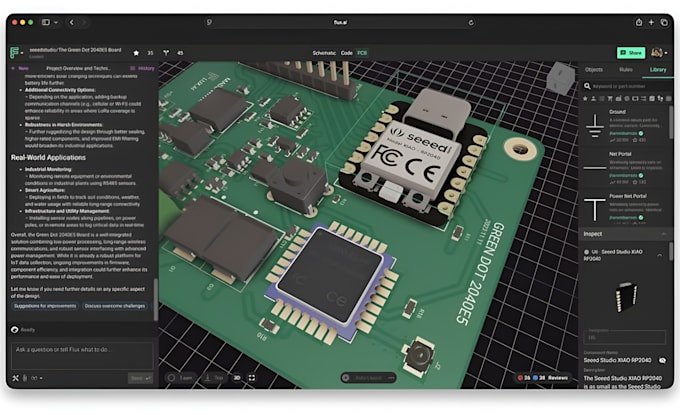Switch to the Schematic view tab
This screenshot has height=415, width=680.
point(324,53)
